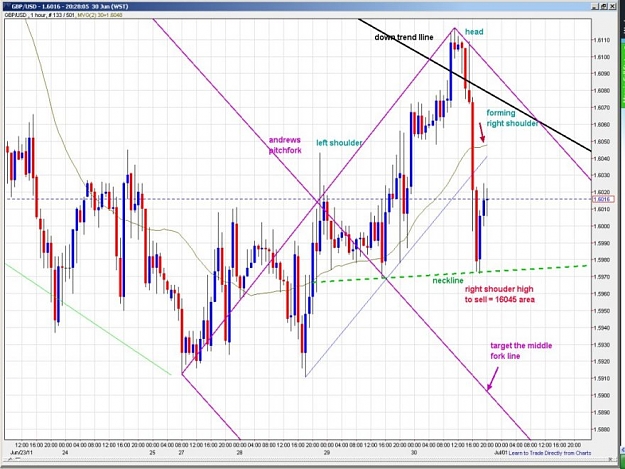Open the Learn to Trade Directly from Charts link

click(x=550, y=453)
